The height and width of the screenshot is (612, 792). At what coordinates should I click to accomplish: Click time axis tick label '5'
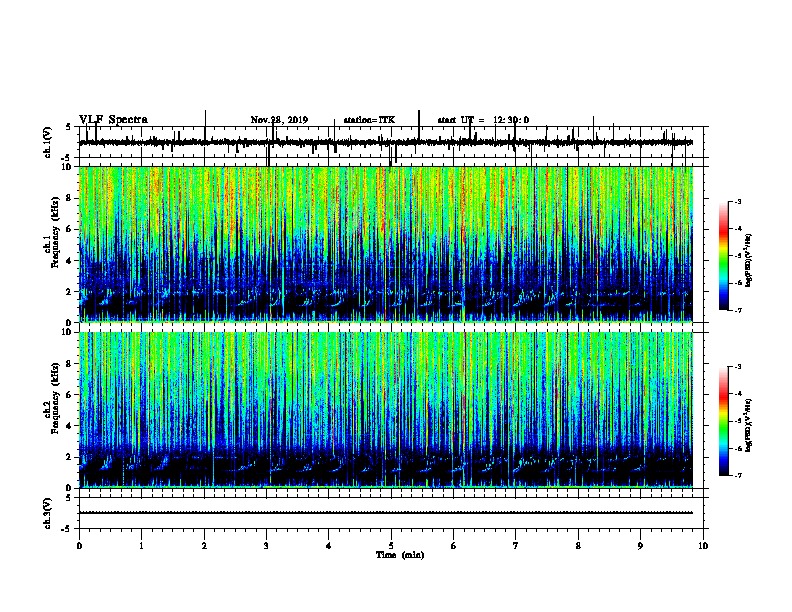click(x=391, y=546)
